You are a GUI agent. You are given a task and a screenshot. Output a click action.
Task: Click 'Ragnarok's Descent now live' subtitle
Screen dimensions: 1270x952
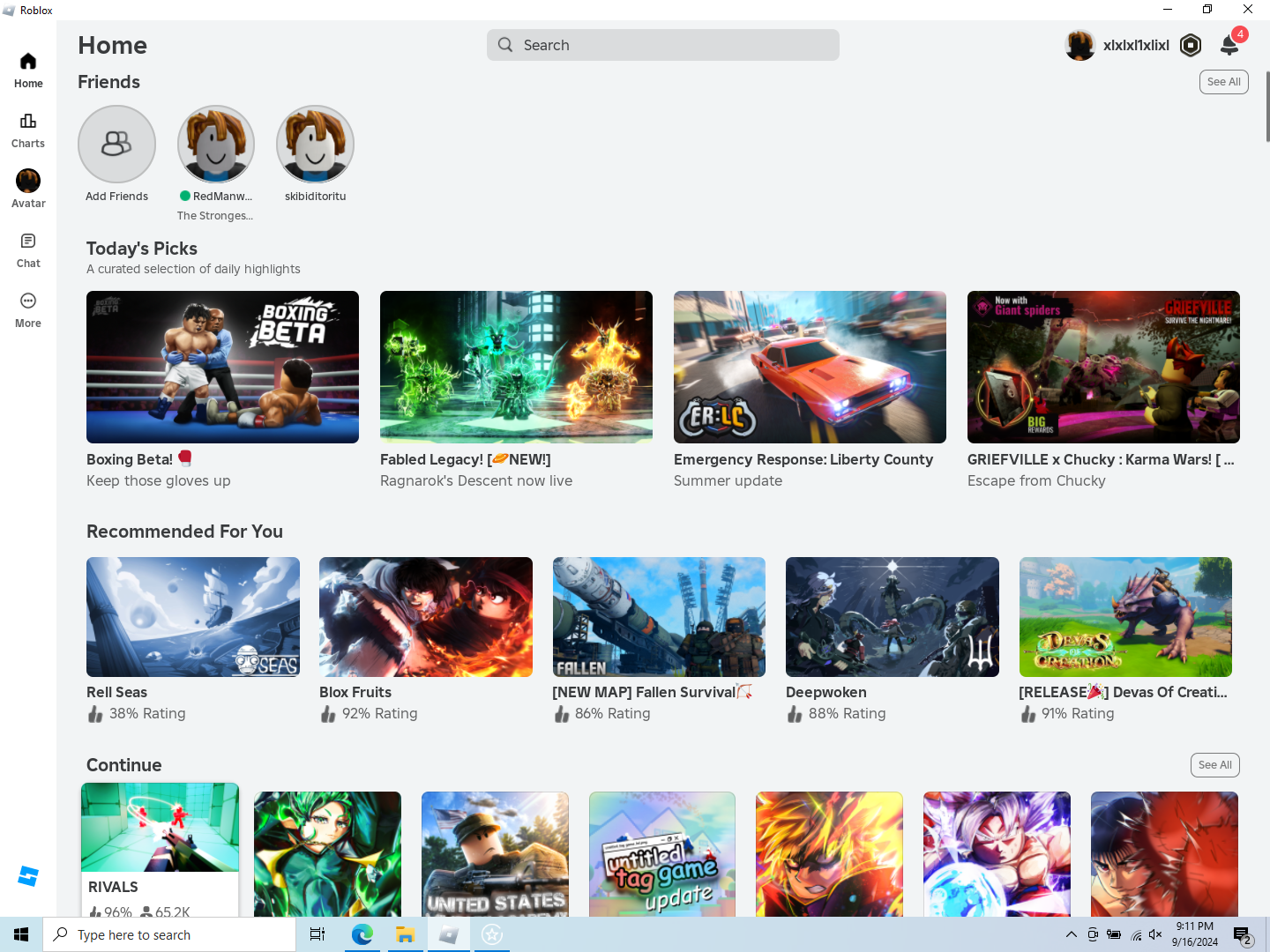476,480
